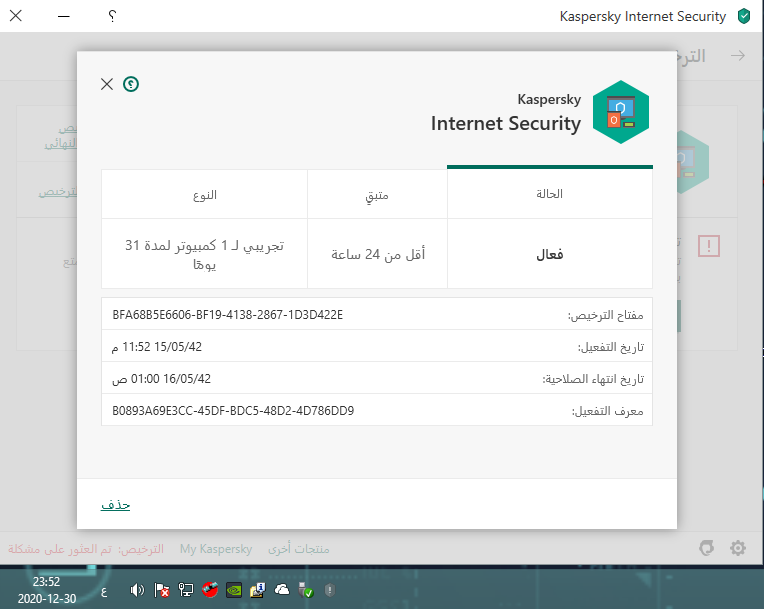Click the green help icon in license dialog

(x=131, y=84)
